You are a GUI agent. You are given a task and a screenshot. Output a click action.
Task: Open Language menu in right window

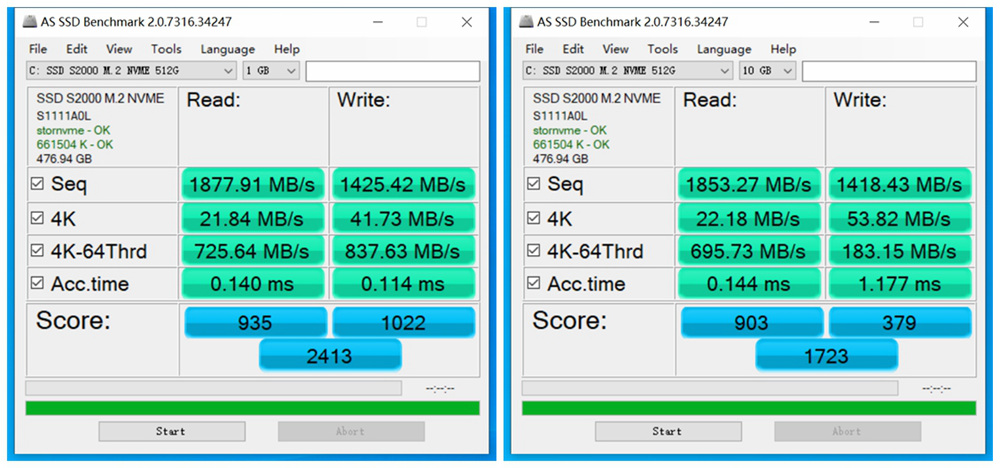coord(724,49)
